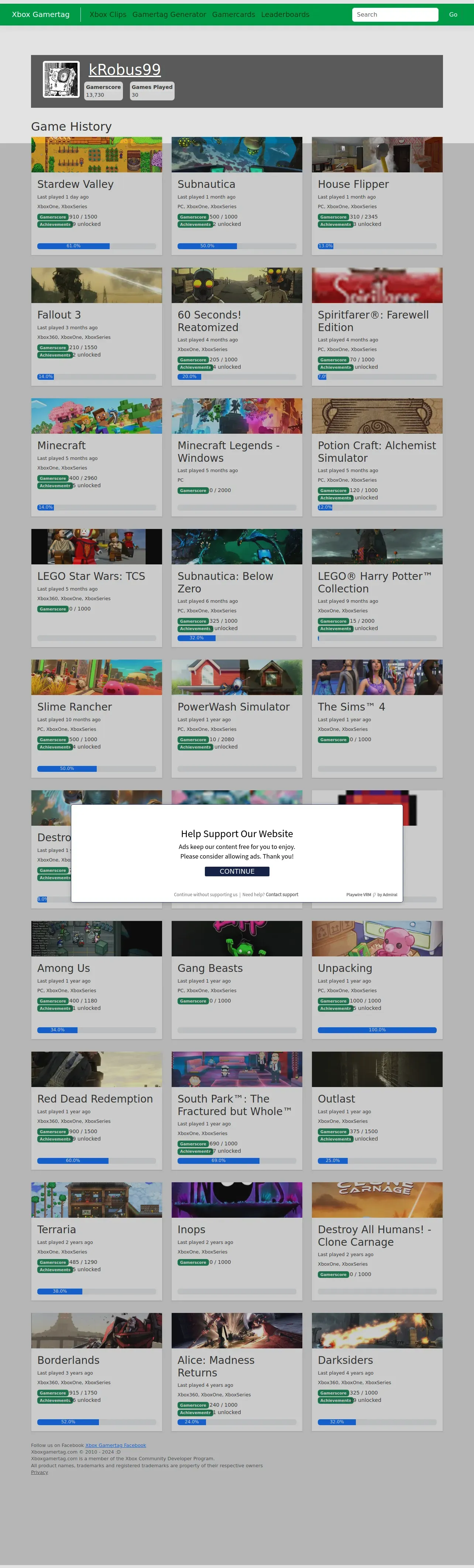
Task: Click the Playwire VRM by Admiral label
Action: tap(372, 895)
